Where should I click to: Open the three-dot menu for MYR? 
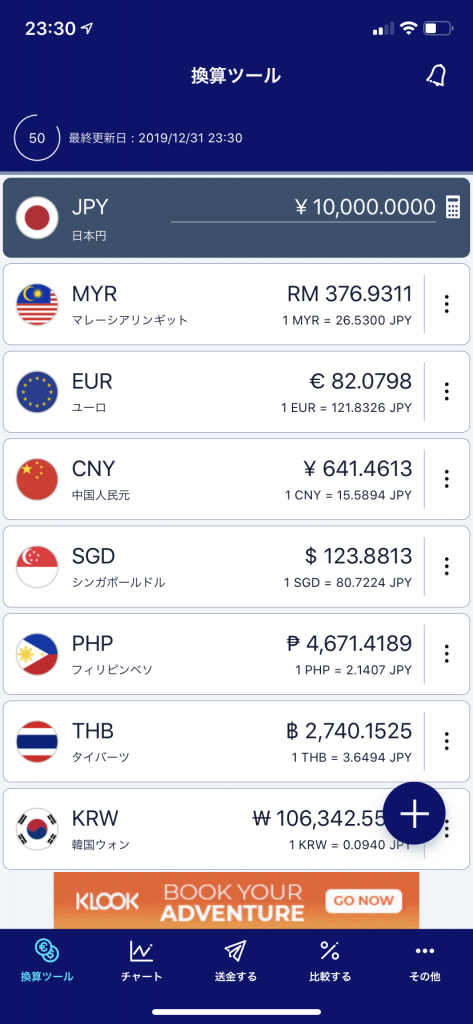447,304
